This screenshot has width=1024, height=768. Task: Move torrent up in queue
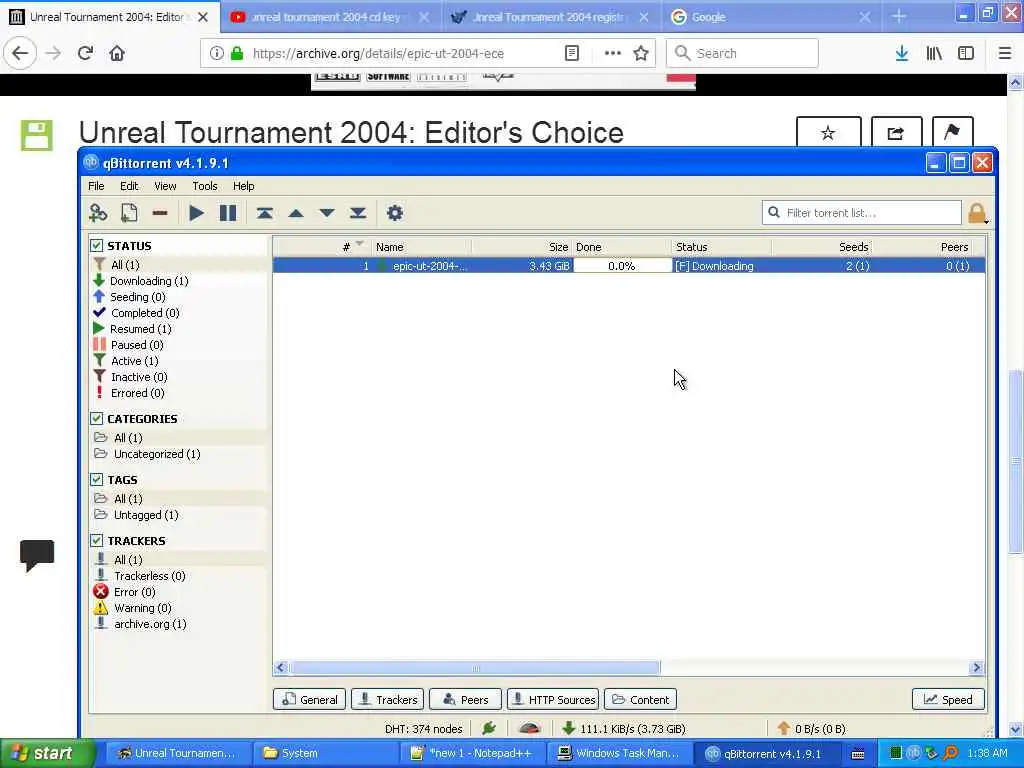296,213
